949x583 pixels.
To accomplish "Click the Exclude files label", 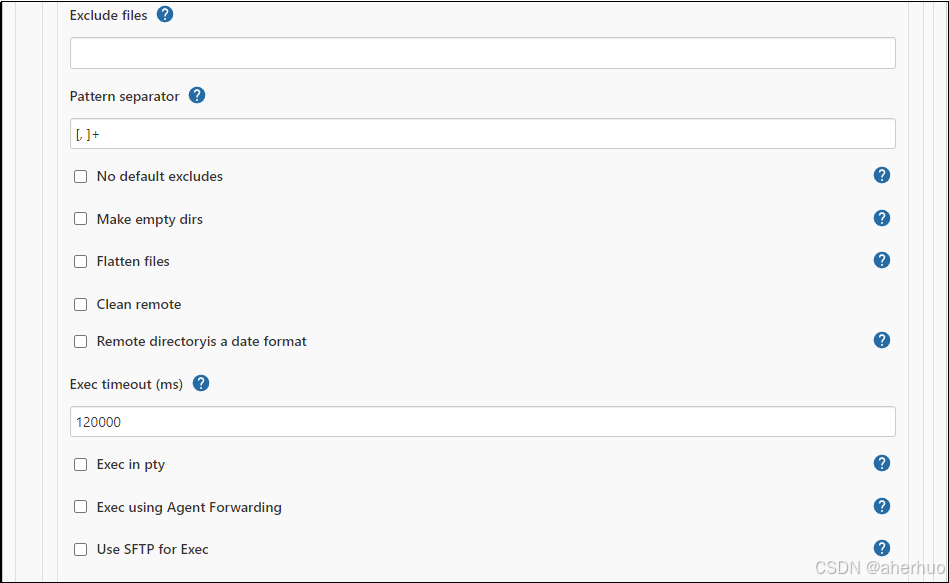I will [x=108, y=16].
